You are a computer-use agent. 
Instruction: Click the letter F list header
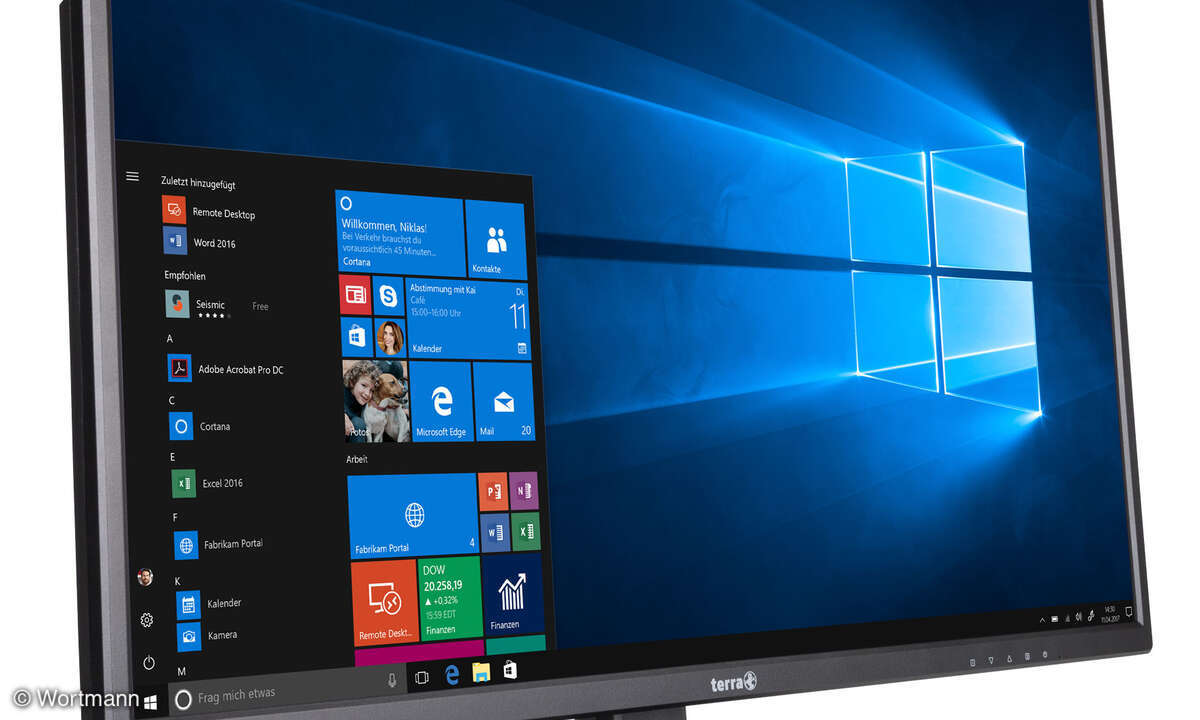[x=175, y=517]
